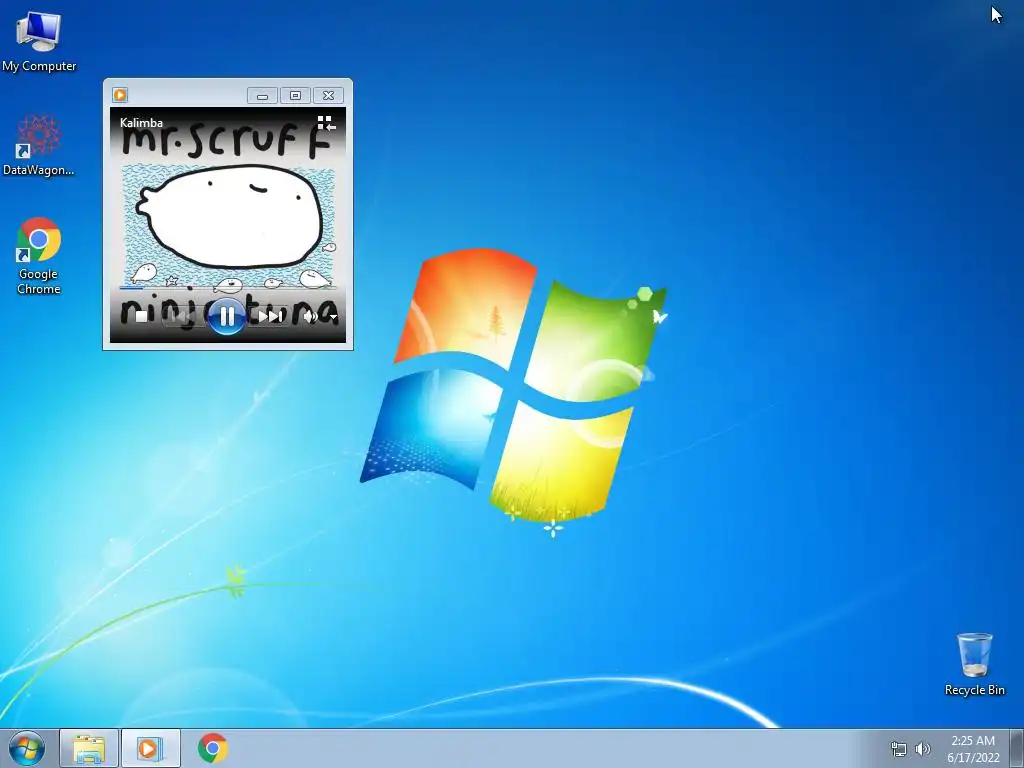
Task: Click the Media Player title bar icon
Action: [120, 95]
